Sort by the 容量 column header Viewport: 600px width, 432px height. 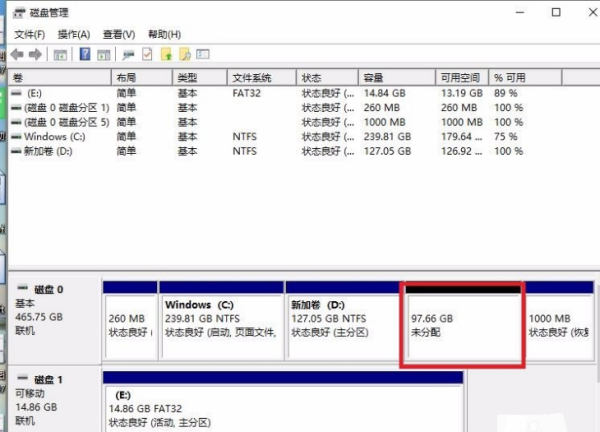(x=397, y=78)
